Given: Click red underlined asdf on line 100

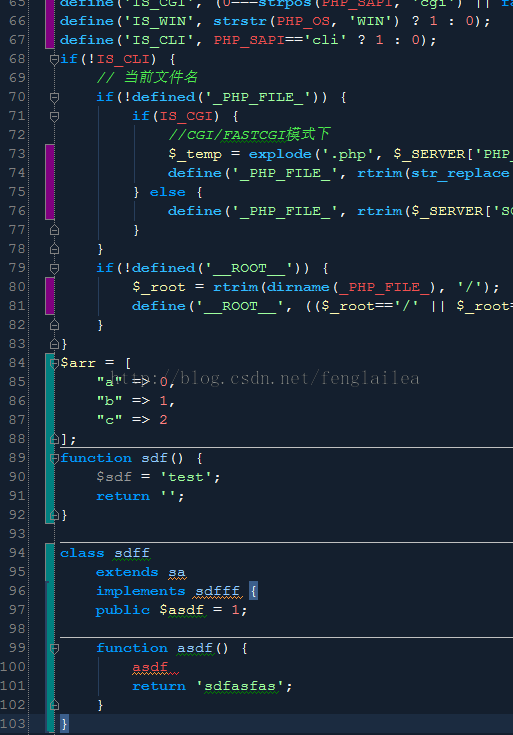Looking at the screenshot, I should pos(150,667).
